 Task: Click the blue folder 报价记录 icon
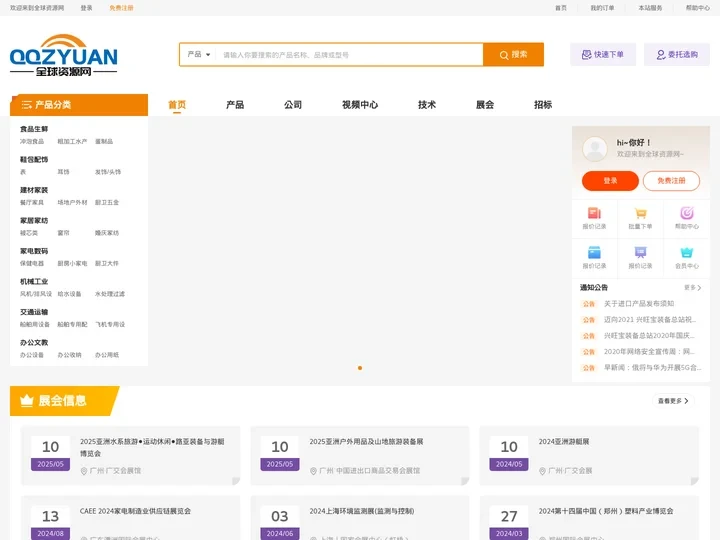tap(594, 253)
